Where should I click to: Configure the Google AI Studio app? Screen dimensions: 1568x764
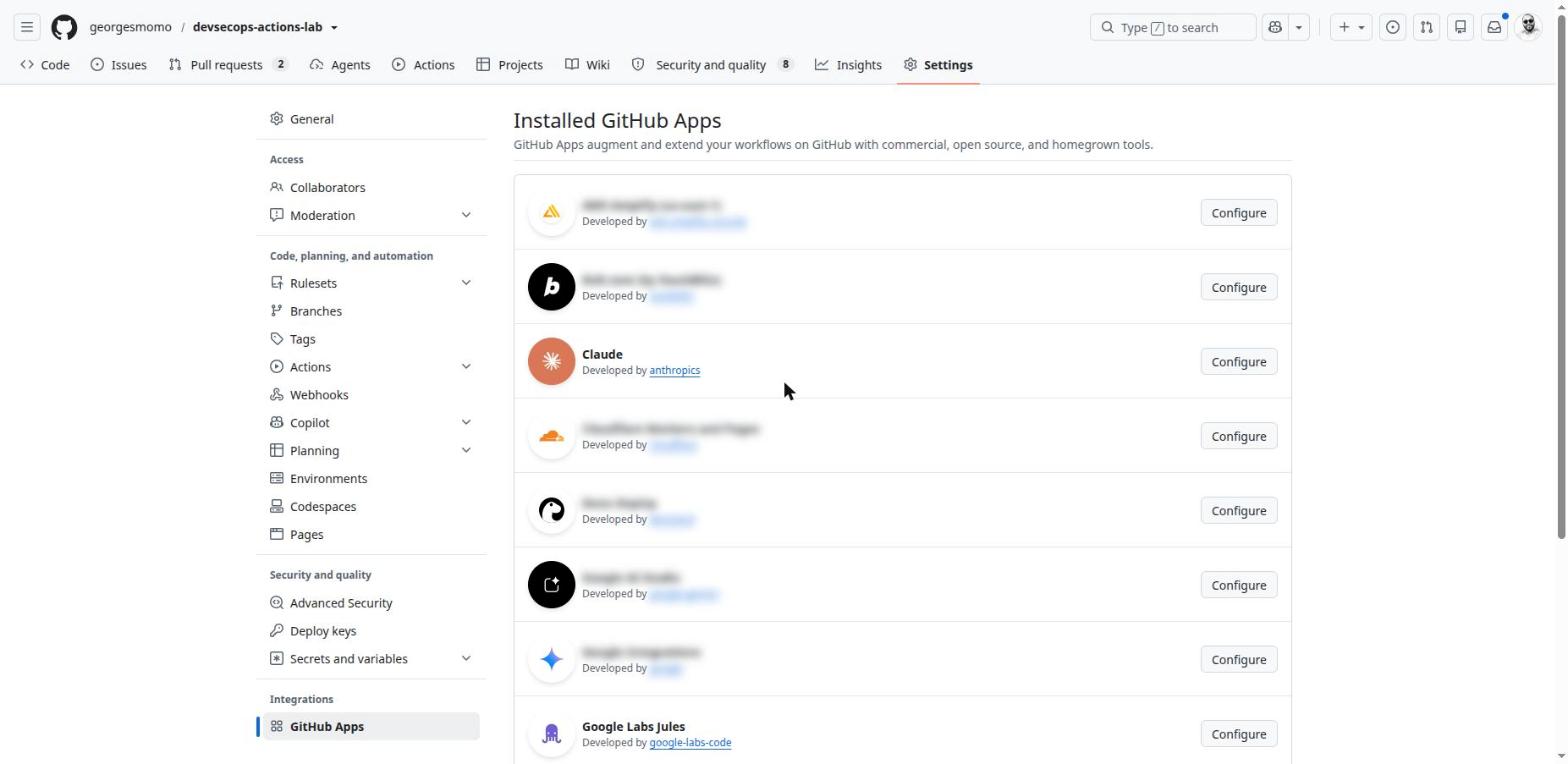(1238, 585)
